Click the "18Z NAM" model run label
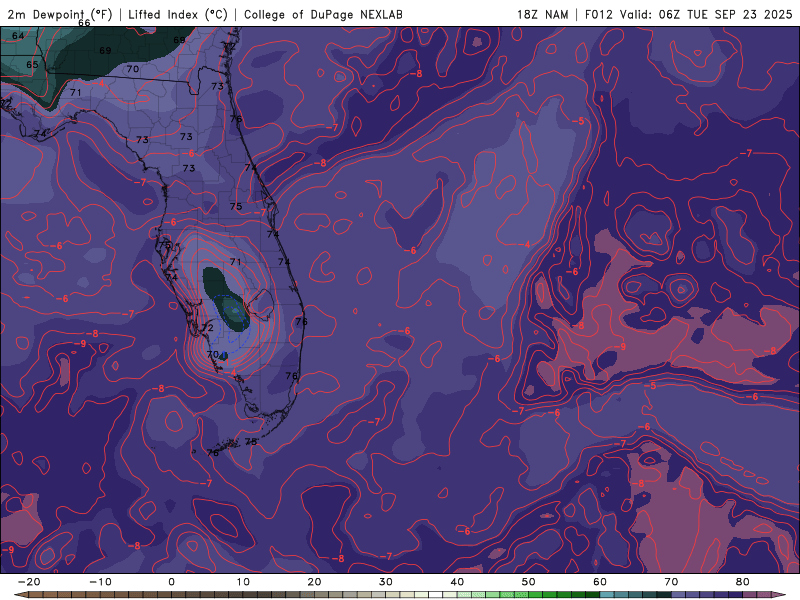 click(542, 15)
